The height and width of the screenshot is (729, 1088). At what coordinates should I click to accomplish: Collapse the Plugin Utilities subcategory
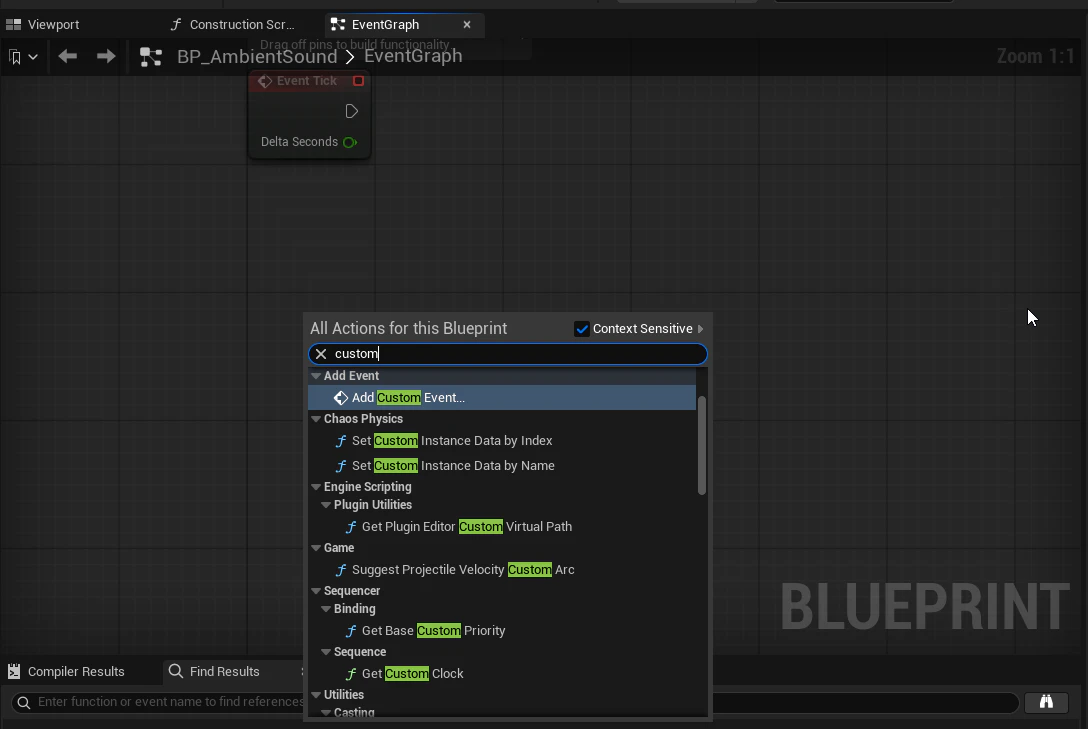[326, 505]
